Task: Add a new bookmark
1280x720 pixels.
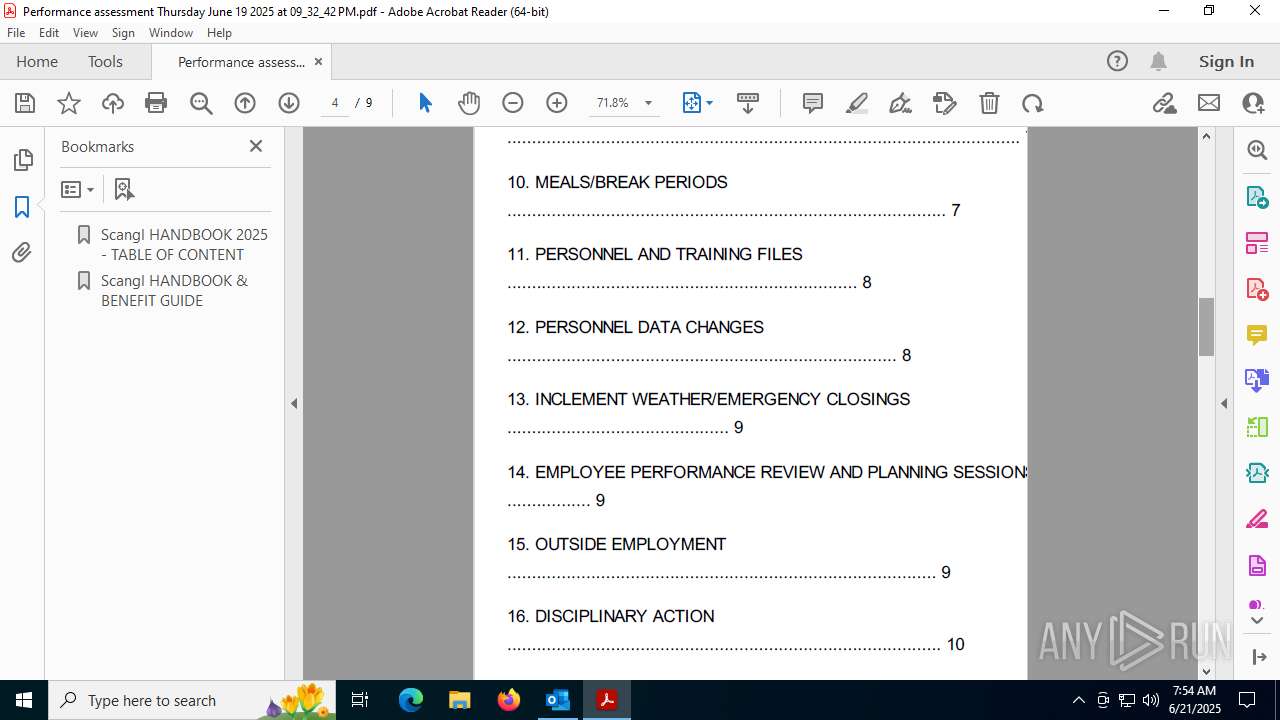Action: coord(124,189)
